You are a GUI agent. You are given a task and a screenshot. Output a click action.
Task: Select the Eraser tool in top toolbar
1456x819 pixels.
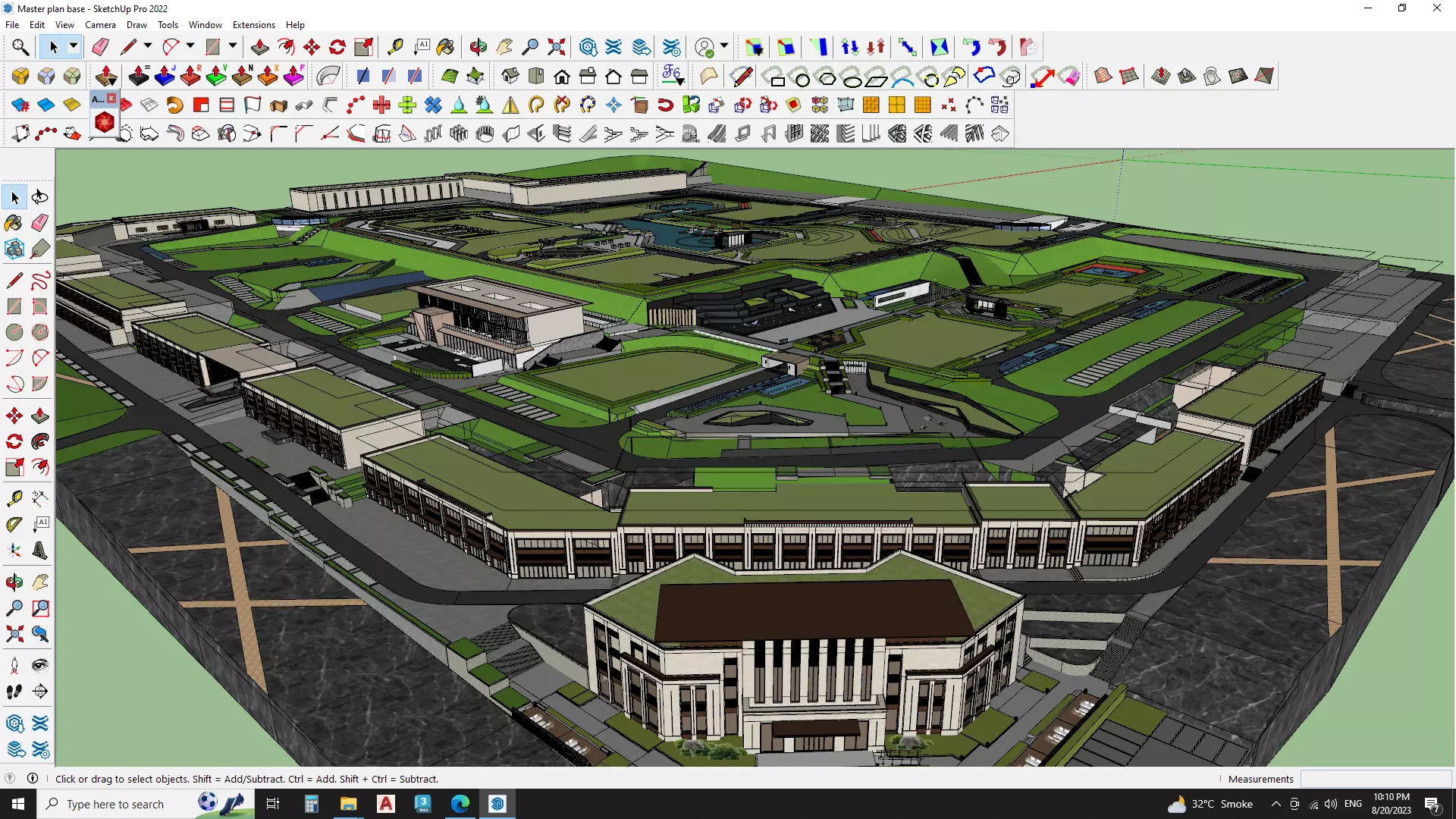pyautogui.click(x=100, y=47)
